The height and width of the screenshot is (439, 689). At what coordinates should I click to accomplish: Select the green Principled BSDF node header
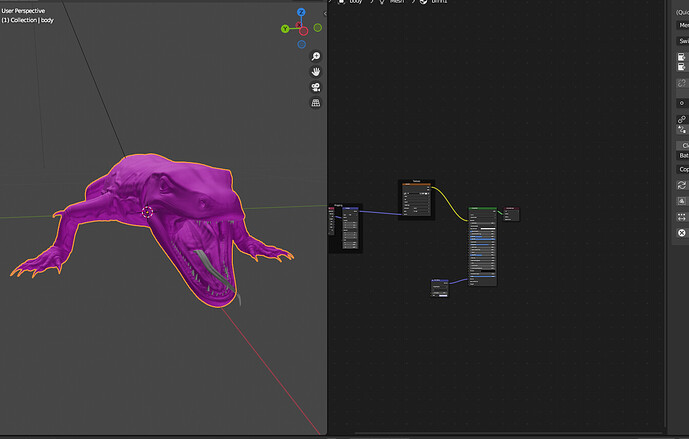coord(482,209)
